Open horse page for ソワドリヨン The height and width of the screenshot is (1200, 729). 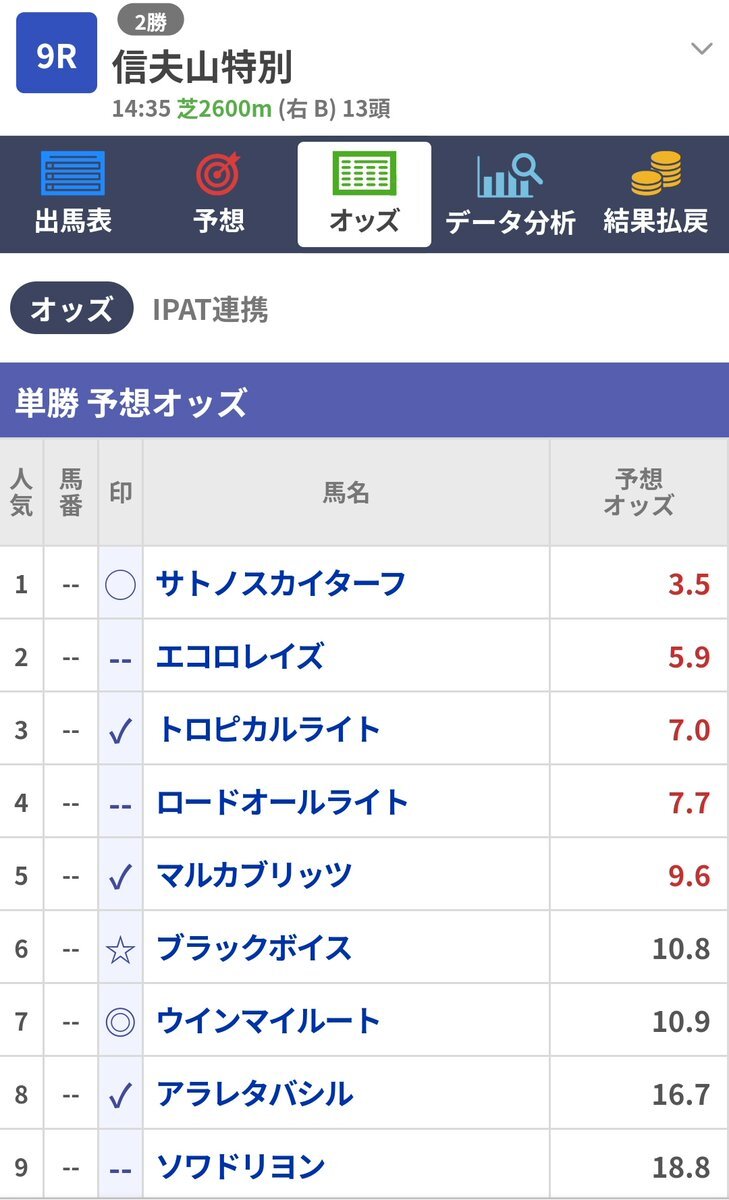pos(241,1167)
